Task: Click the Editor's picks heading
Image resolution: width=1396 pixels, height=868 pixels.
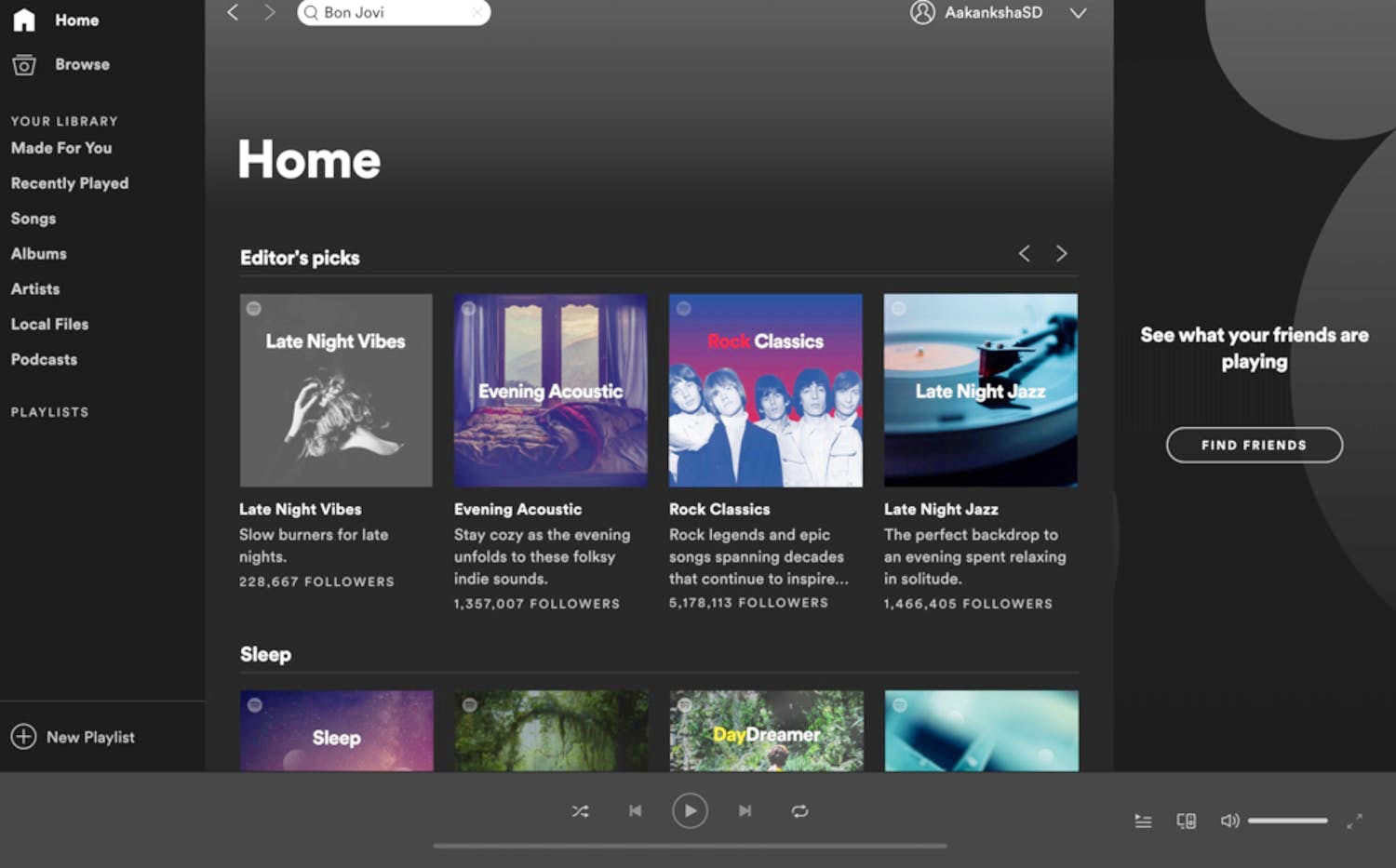Action: point(300,258)
